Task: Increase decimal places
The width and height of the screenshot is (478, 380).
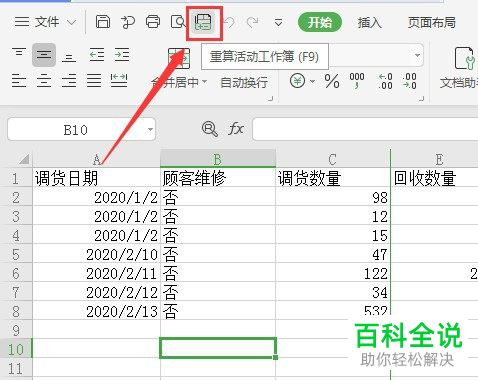Action: pos(385,81)
